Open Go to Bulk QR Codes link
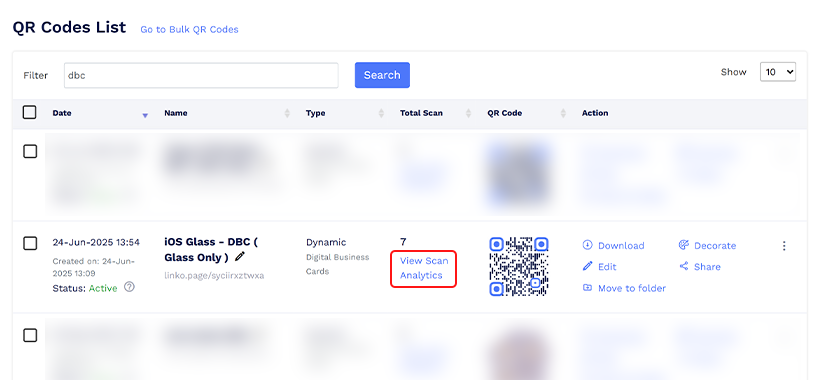This screenshot has width=820, height=380. [189, 30]
